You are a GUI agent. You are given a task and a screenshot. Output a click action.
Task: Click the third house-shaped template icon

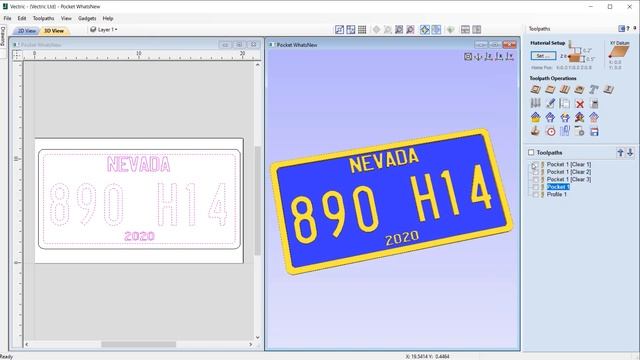click(x=565, y=118)
